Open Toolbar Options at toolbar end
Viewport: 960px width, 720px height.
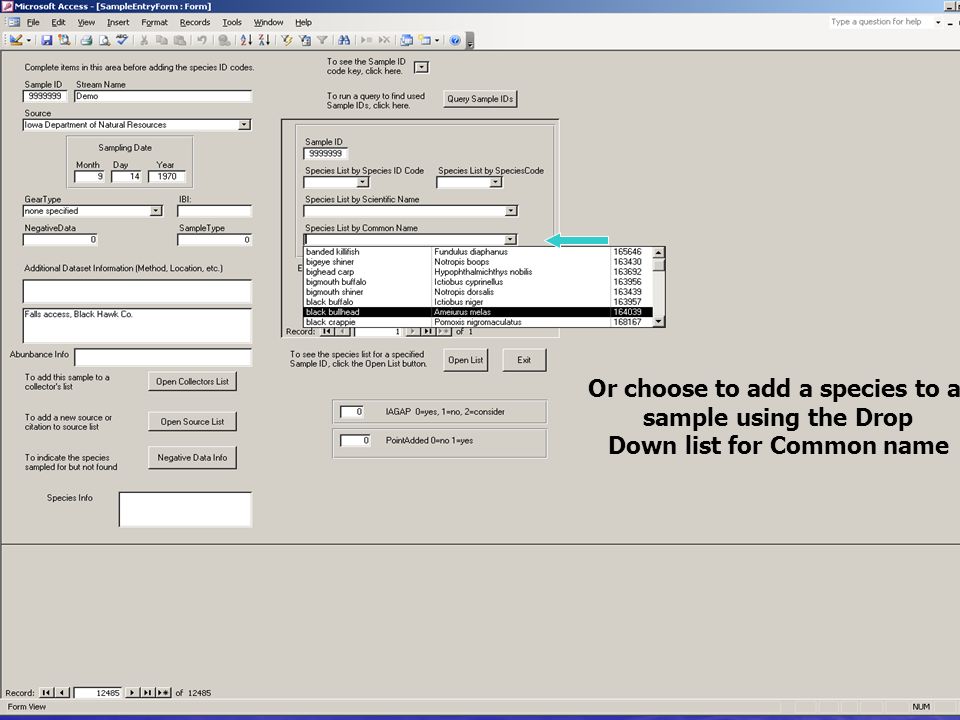click(x=470, y=40)
